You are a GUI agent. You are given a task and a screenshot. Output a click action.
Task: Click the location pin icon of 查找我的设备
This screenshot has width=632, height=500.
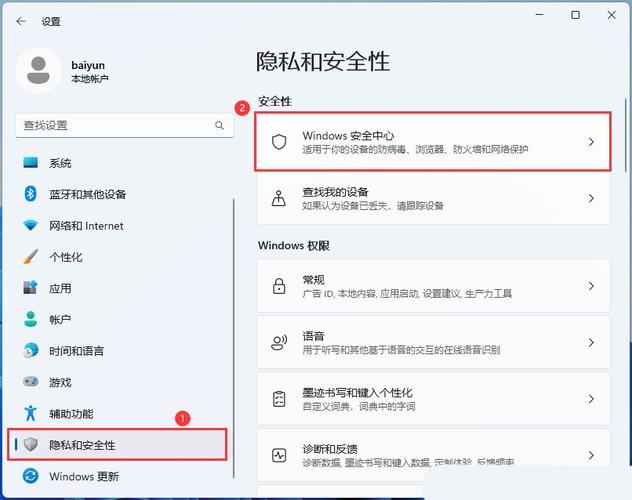click(279, 198)
